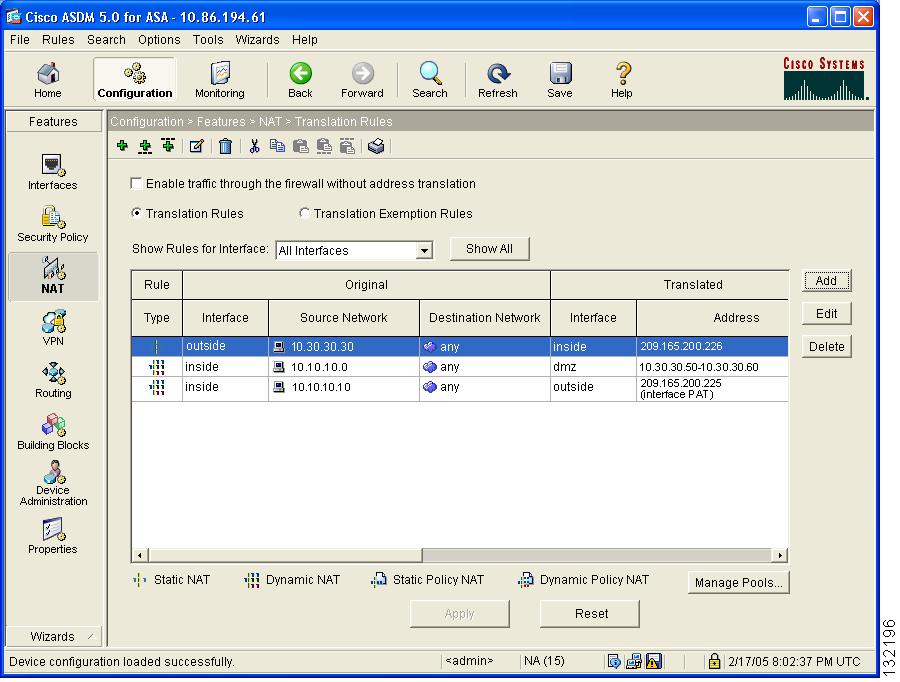The width and height of the screenshot is (900, 682).
Task: Click the print rules icon
Action: tap(376, 146)
